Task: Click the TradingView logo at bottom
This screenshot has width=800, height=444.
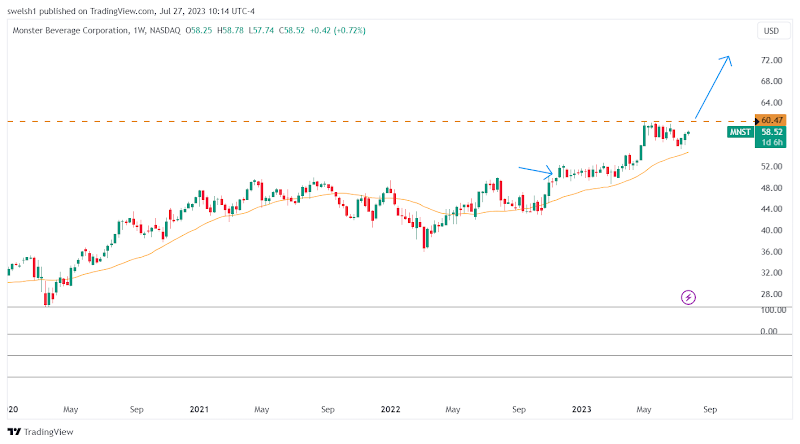Action: [x=41, y=432]
